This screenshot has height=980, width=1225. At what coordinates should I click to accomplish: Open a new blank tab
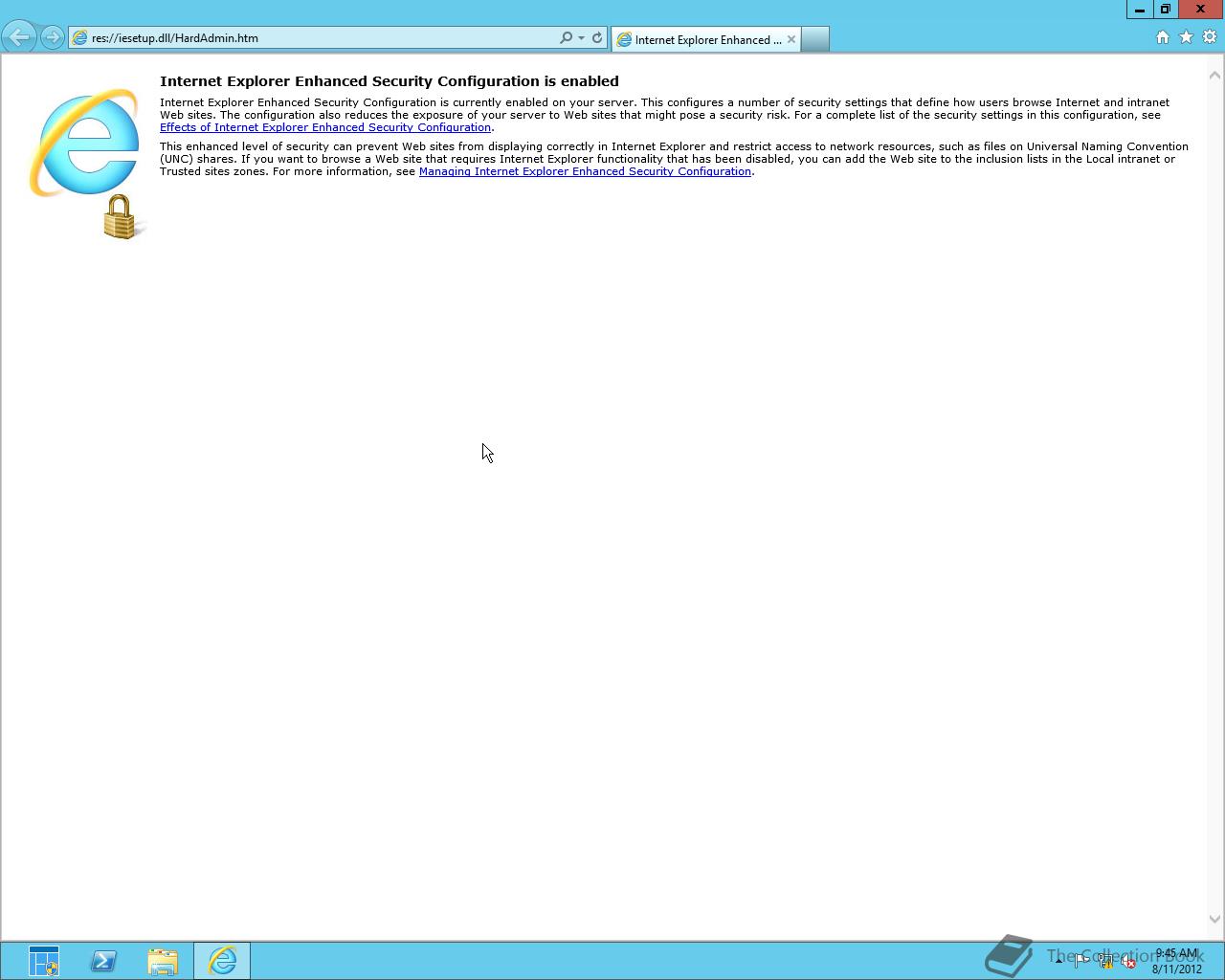[814, 39]
